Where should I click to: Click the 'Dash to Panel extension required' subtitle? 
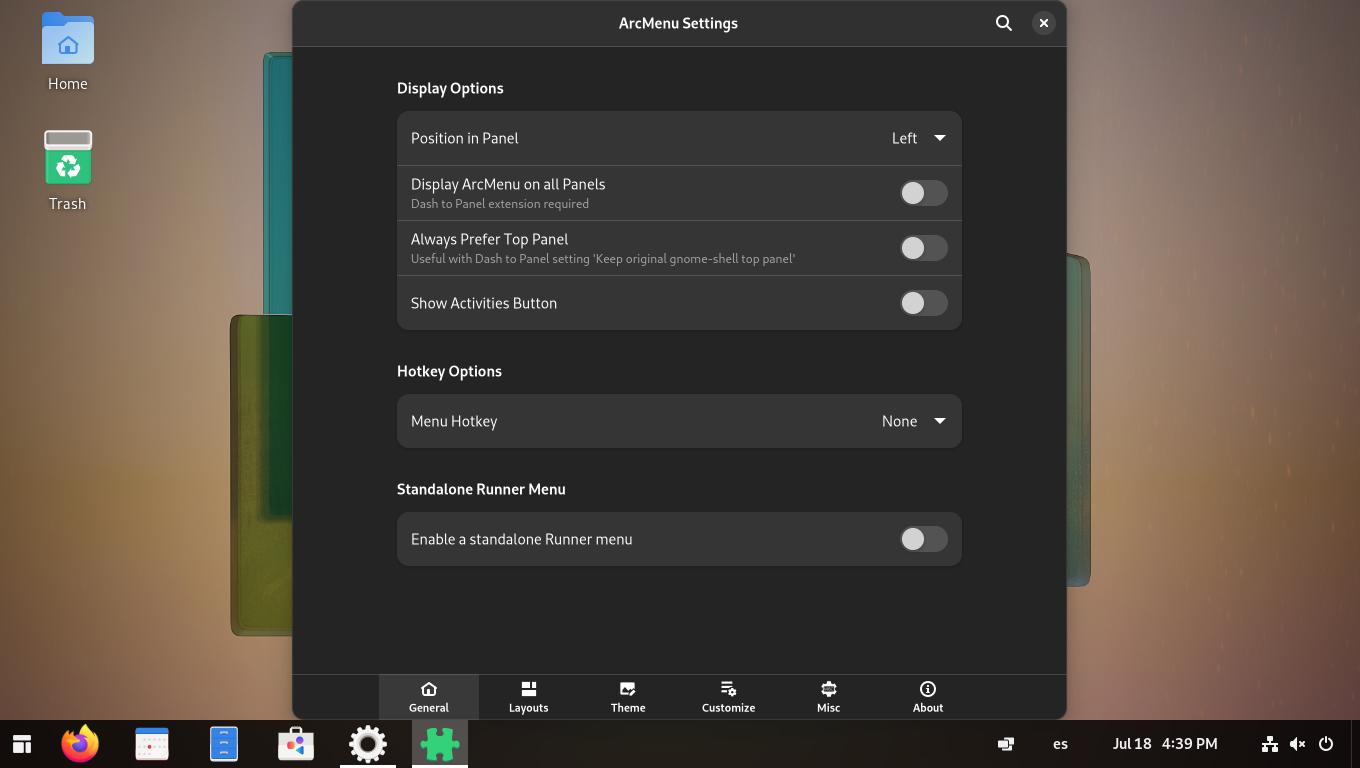point(500,204)
